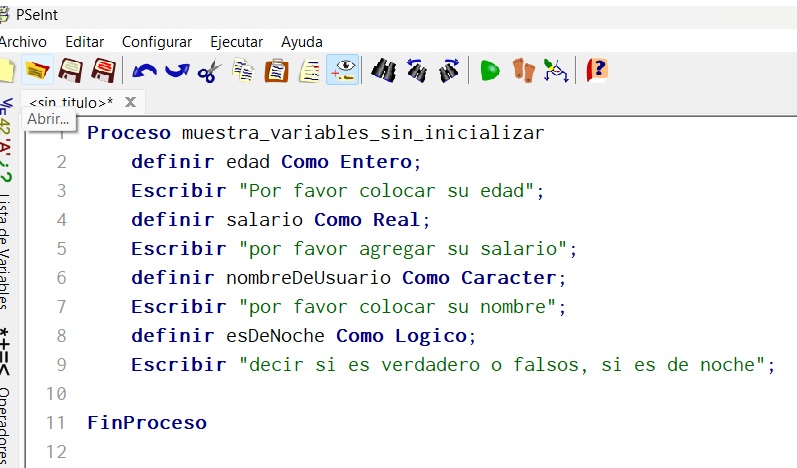Cut selection using the scissors icon
The image size is (797, 468).
[x=209, y=70]
